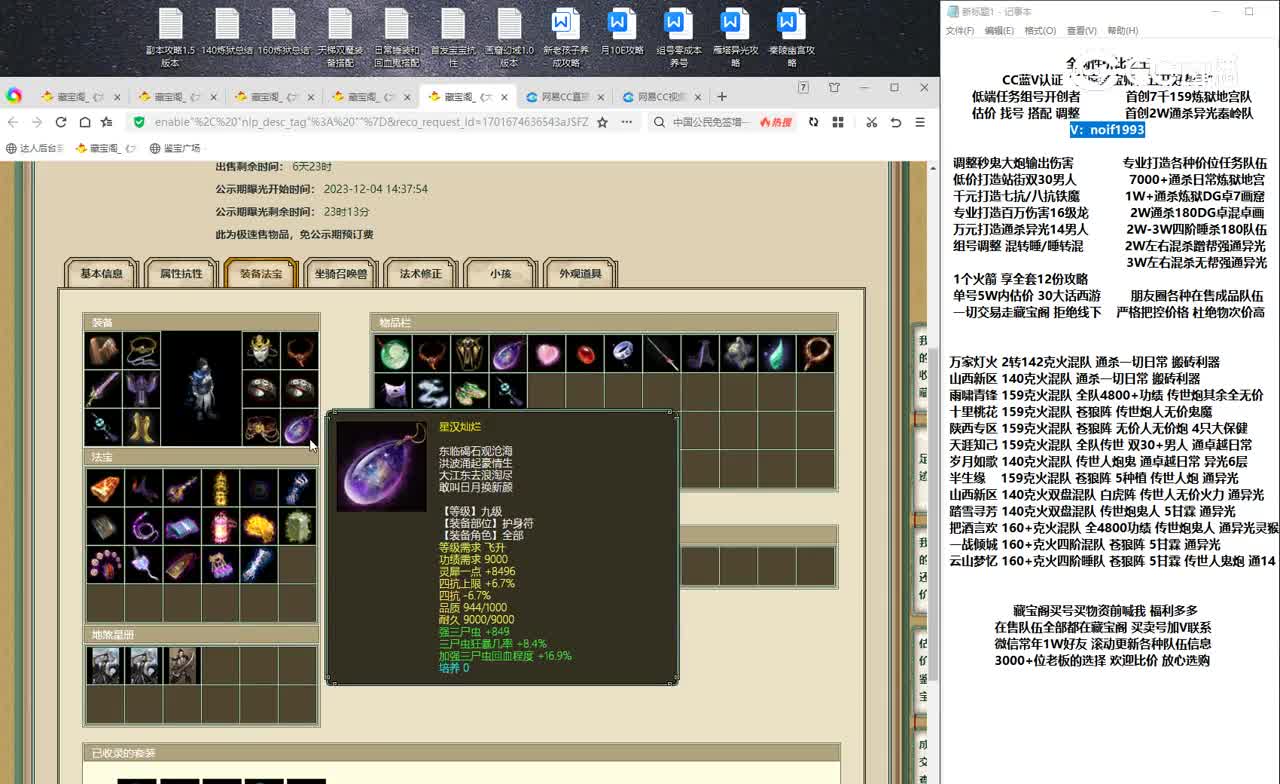Switch to the 小孩 tab
Image resolution: width=1280 pixels, height=784 pixels.
[x=501, y=273]
